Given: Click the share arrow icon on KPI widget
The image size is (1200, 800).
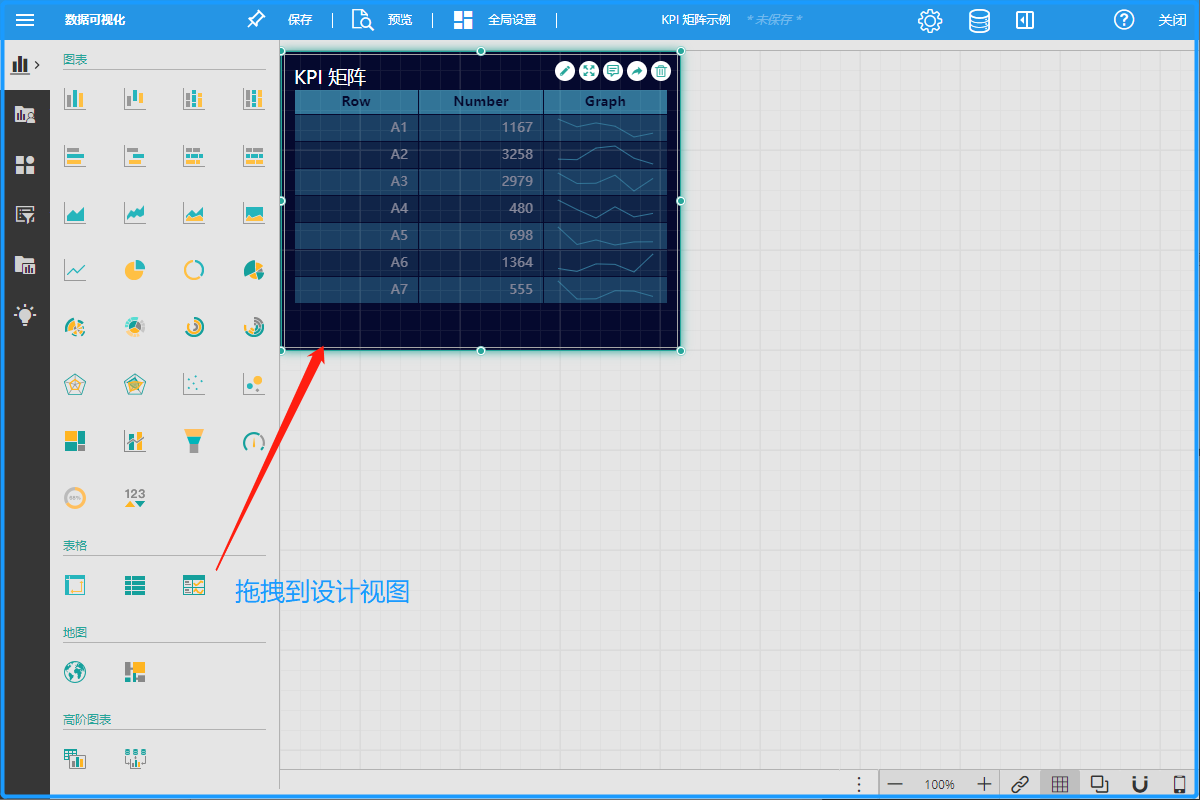Looking at the screenshot, I should tap(637, 71).
